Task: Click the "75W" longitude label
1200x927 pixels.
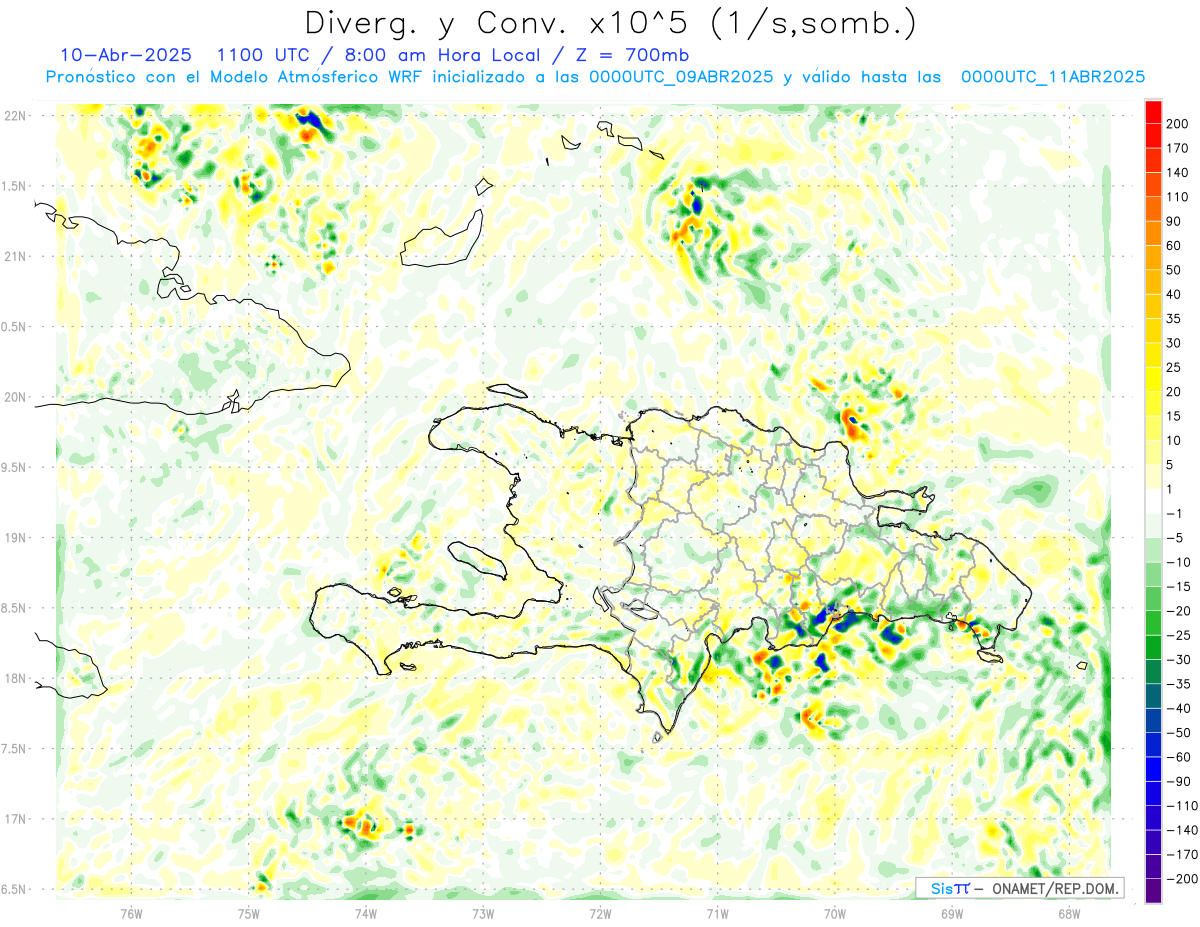Action: (249, 913)
